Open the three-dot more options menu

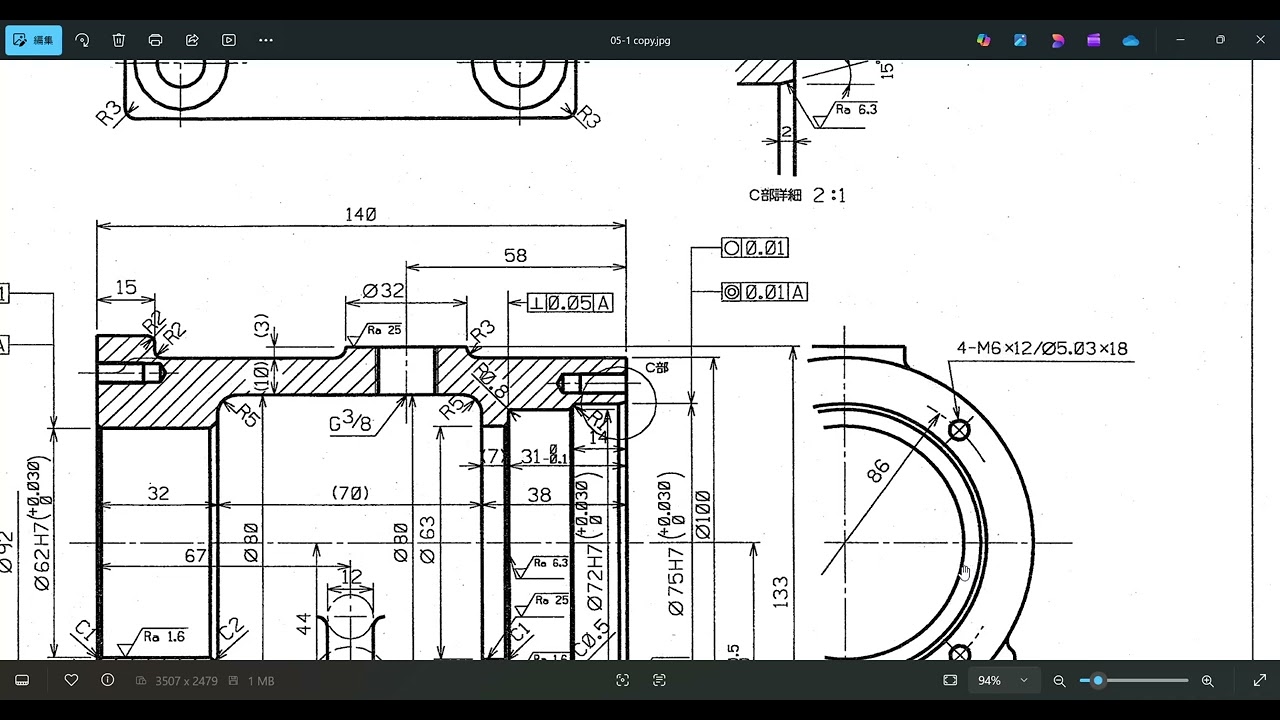pyautogui.click(x=266, y=40)
